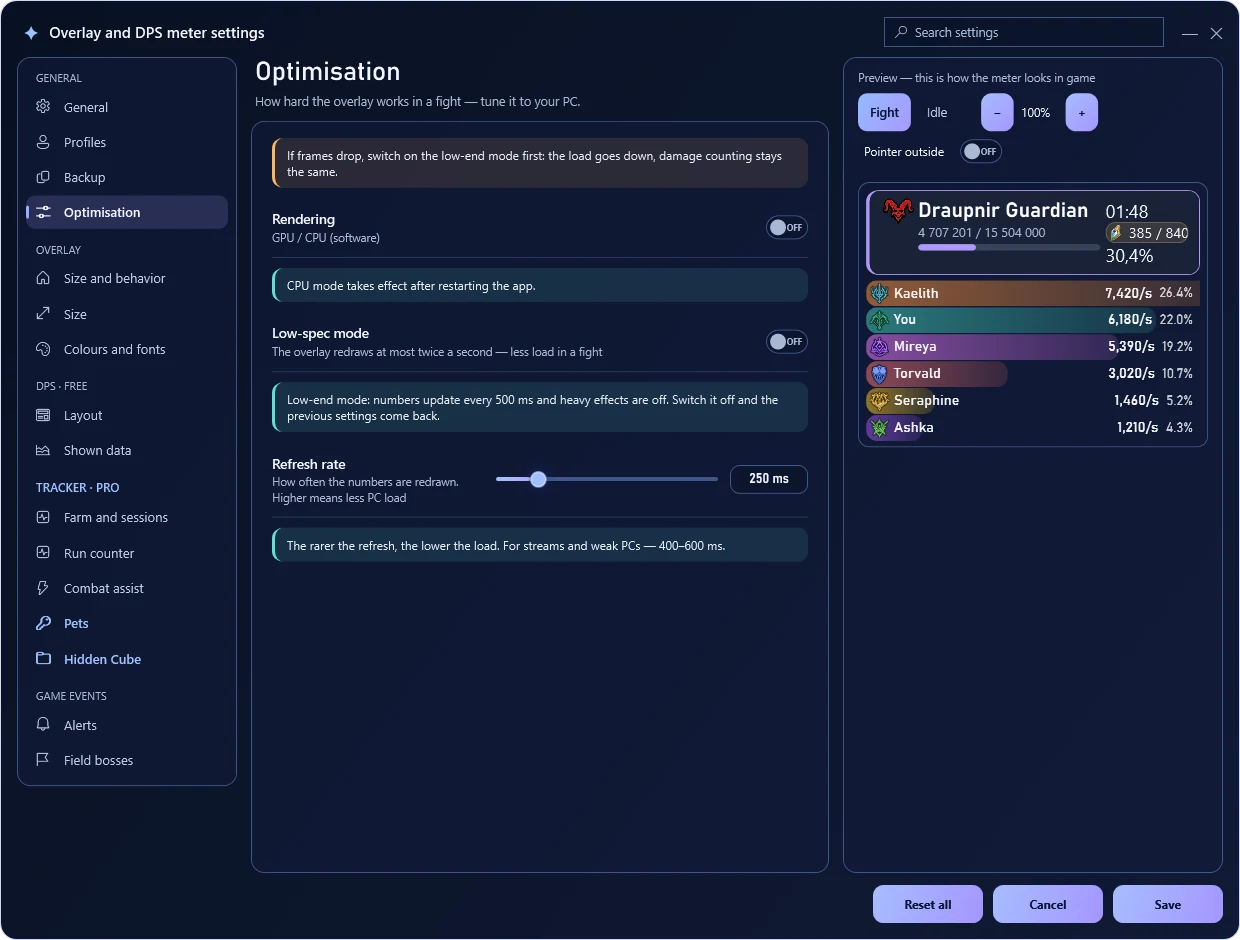
Task: Increase preview zoom with plus button
Action: [x=1082, y=113]
